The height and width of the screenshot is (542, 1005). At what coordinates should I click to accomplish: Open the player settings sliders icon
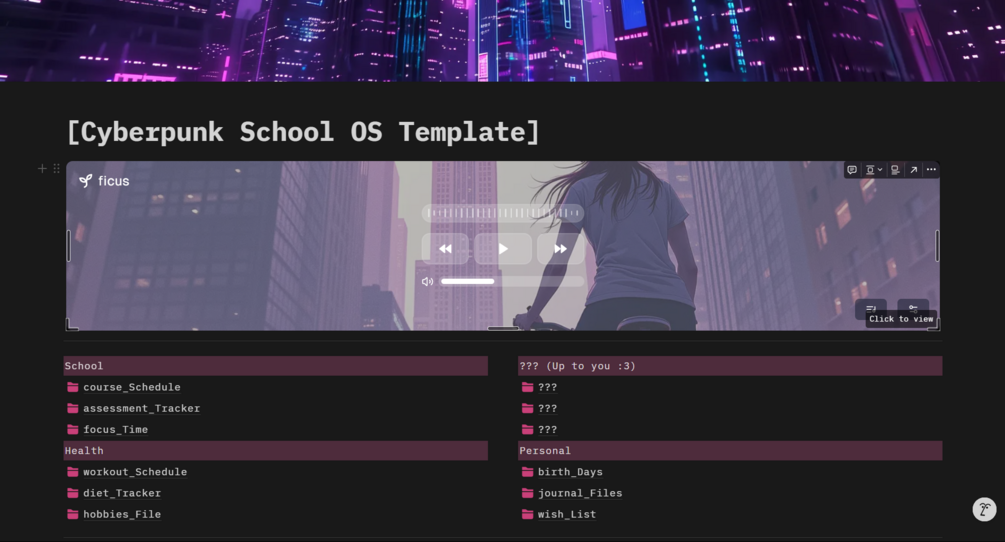pos(913,308)
